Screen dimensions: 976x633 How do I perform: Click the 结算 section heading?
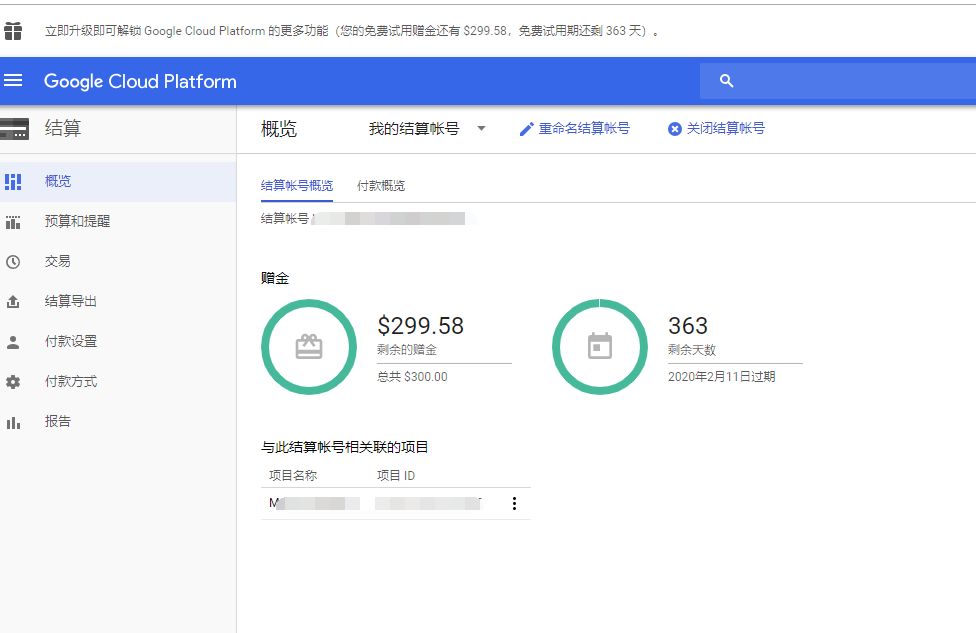point(63,128)
